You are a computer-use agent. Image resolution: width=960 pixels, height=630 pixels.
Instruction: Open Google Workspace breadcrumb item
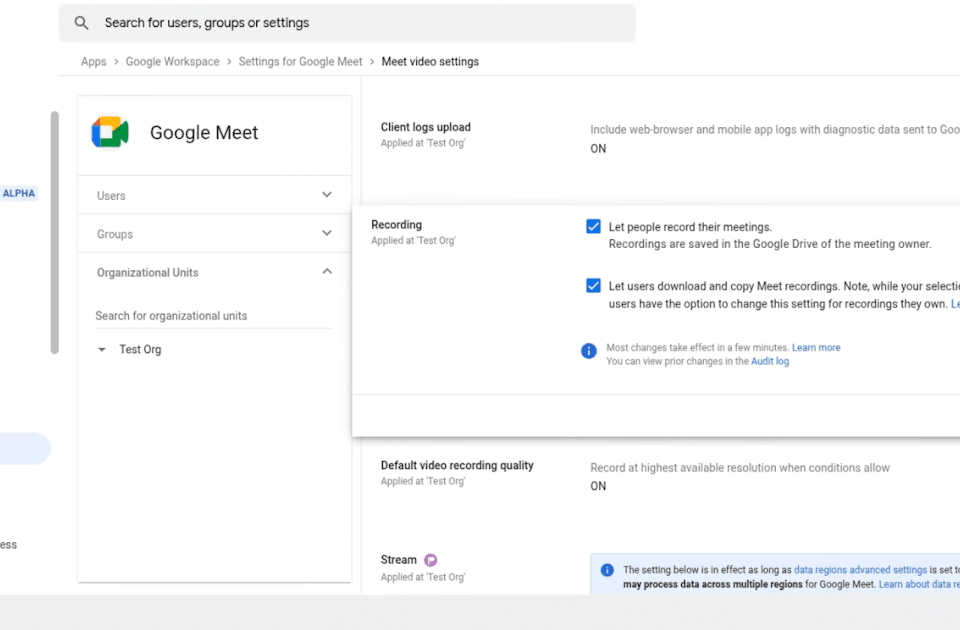[173, 62]
